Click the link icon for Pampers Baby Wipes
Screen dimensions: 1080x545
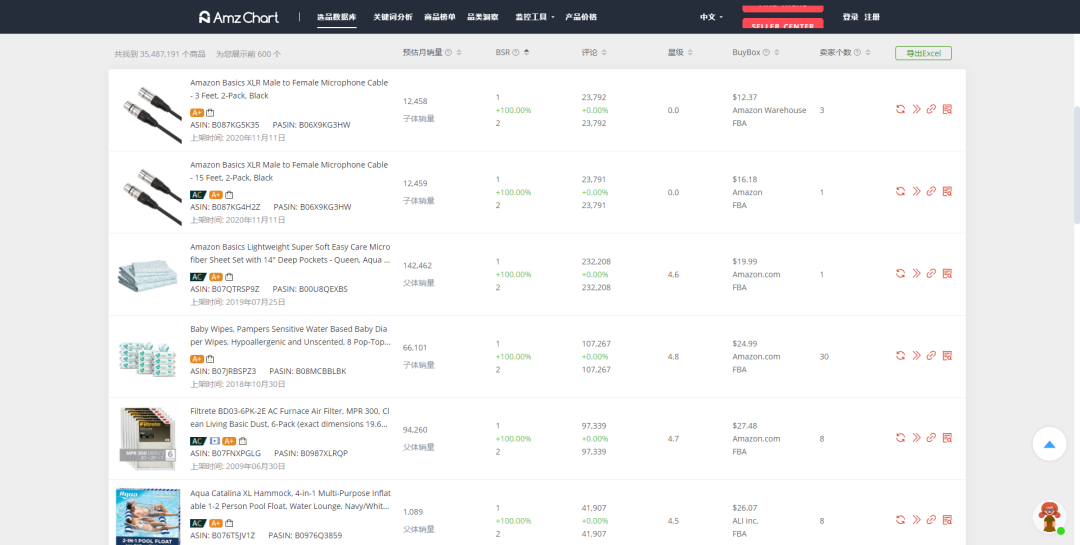point(931,355)
